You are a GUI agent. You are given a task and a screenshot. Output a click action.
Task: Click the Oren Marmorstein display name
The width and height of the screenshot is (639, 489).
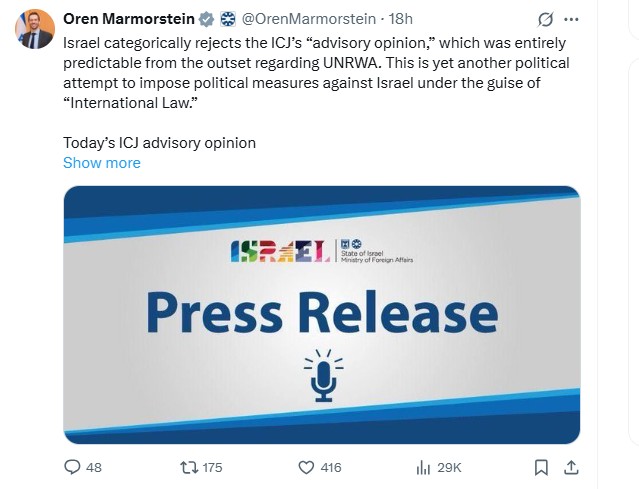point(130,19)
